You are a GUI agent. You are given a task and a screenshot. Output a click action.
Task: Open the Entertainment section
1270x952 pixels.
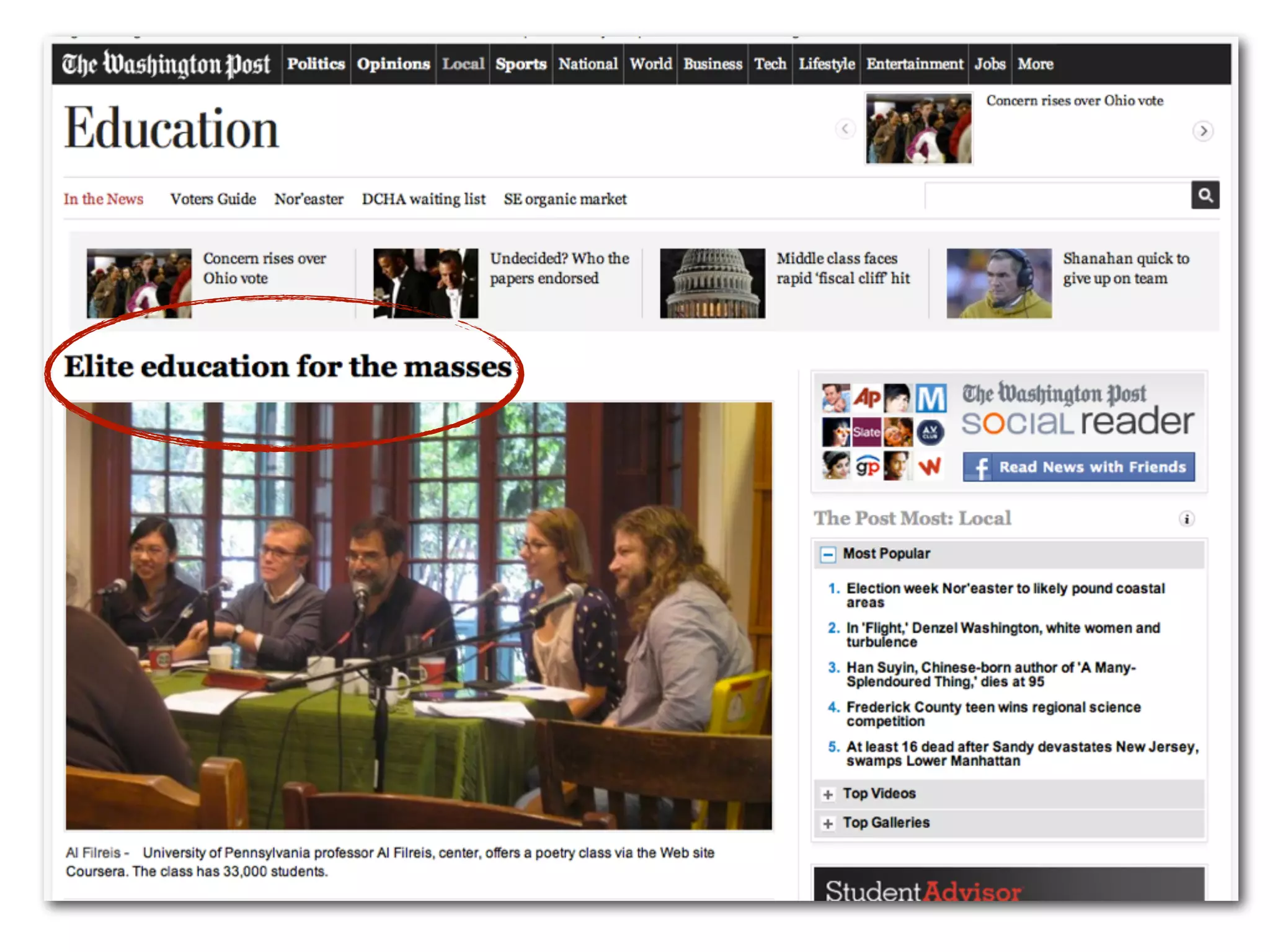914,64
